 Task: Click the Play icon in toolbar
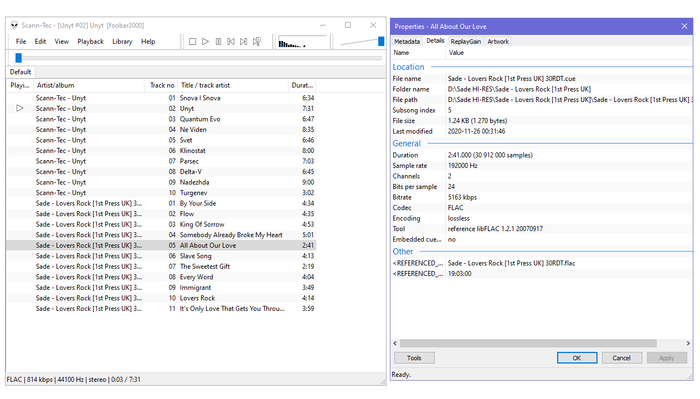pos(205,42)
